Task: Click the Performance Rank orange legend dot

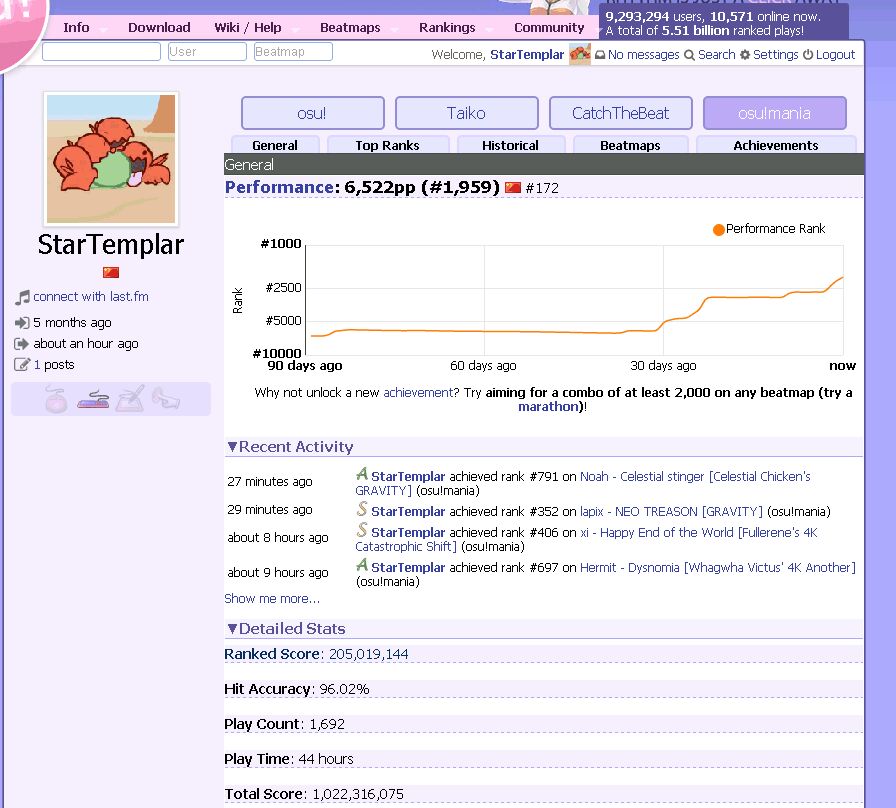Action: point(719,230)
